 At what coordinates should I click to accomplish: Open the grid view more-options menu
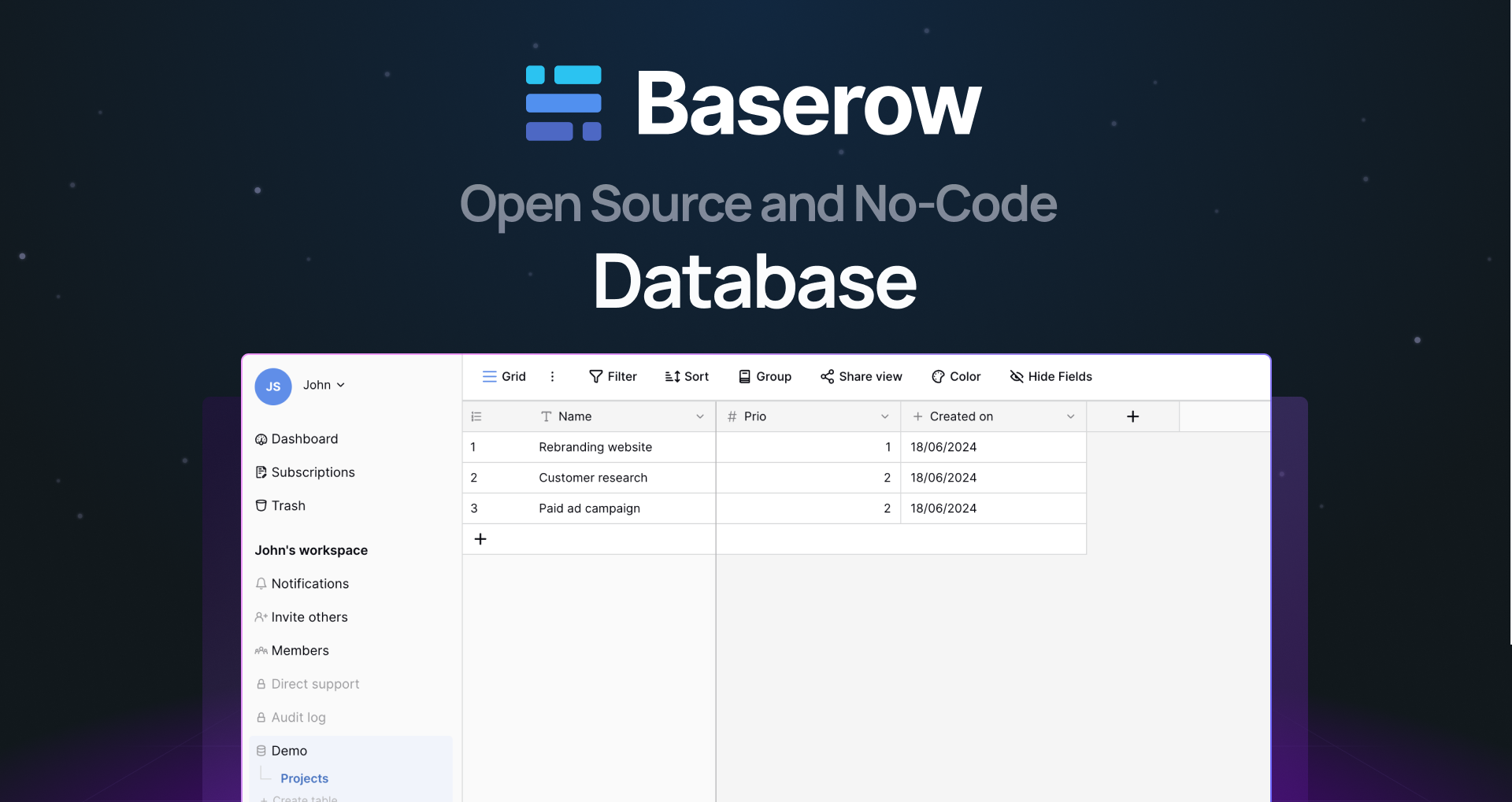point(552,376)
